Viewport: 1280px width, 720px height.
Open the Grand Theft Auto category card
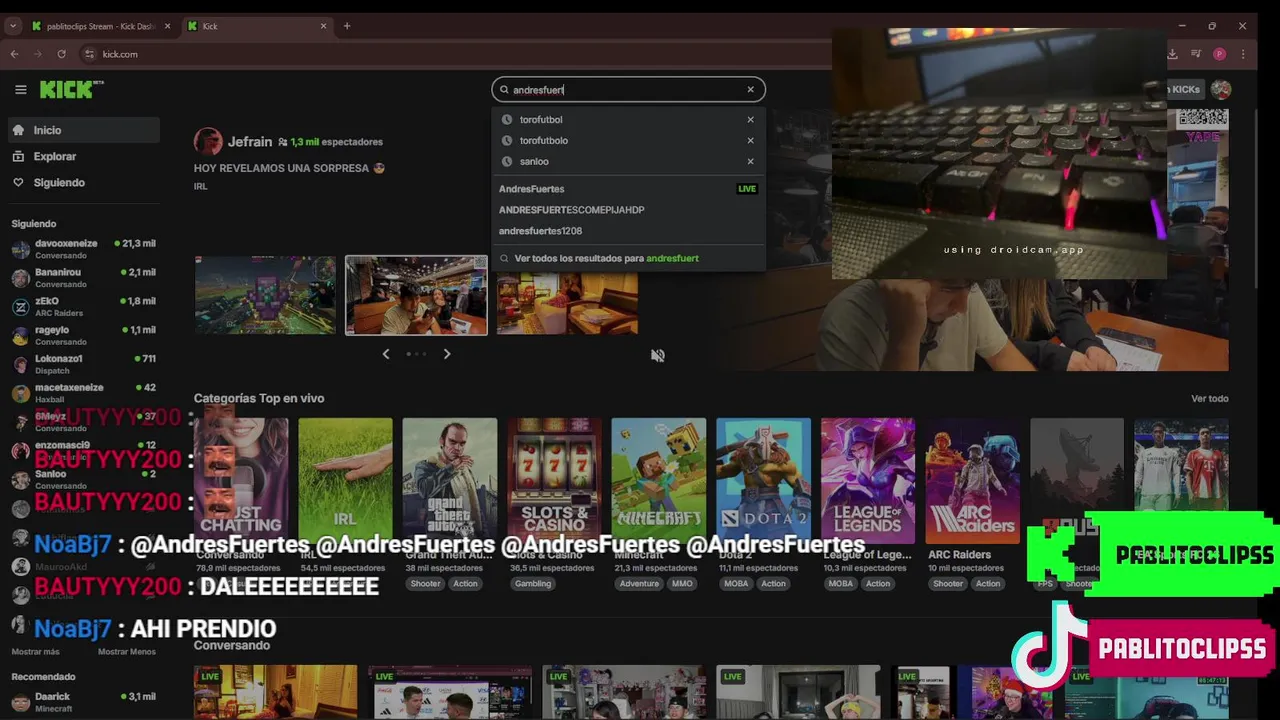click(450, 480)
